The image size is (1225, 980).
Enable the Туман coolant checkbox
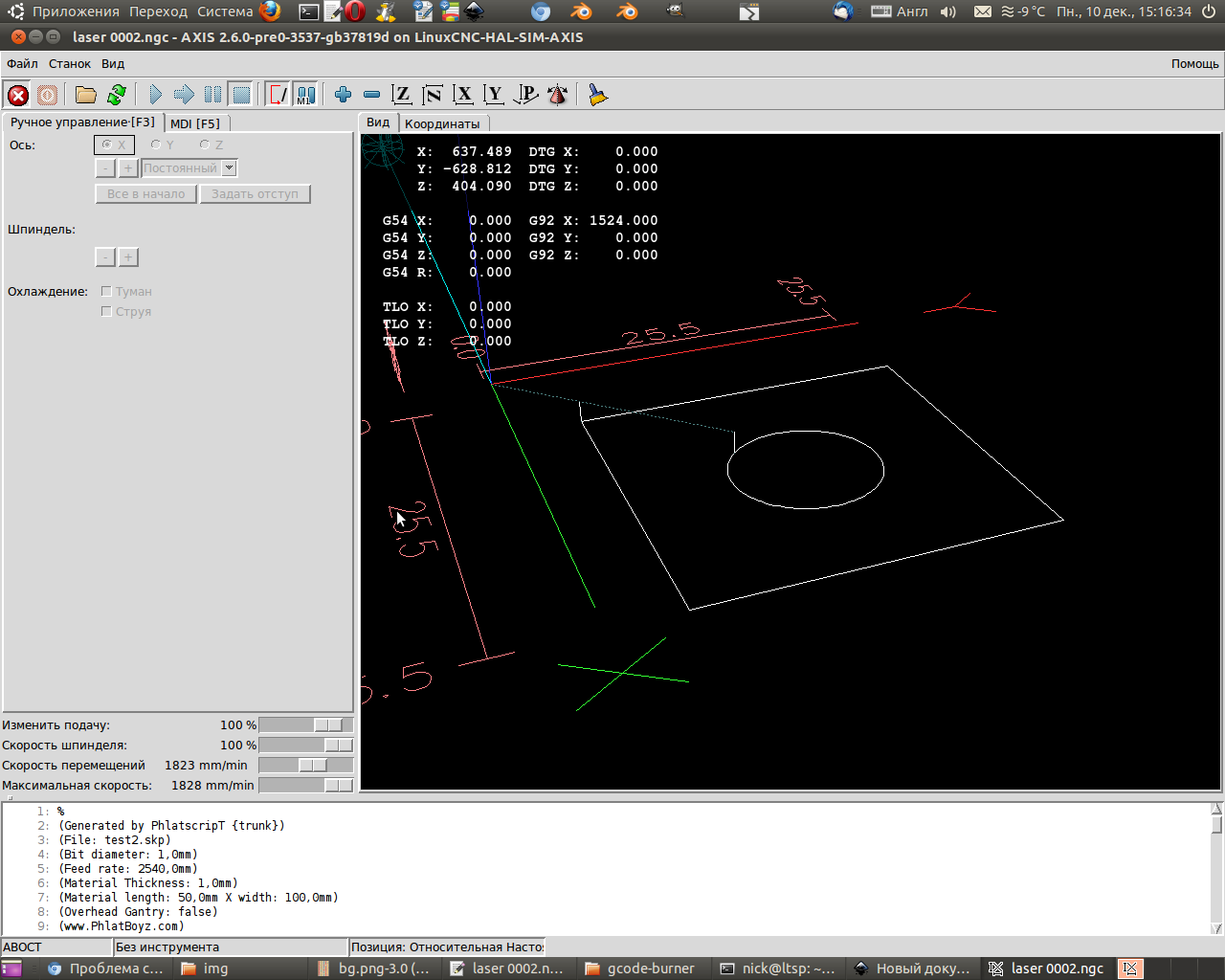[x=107, y=292]
